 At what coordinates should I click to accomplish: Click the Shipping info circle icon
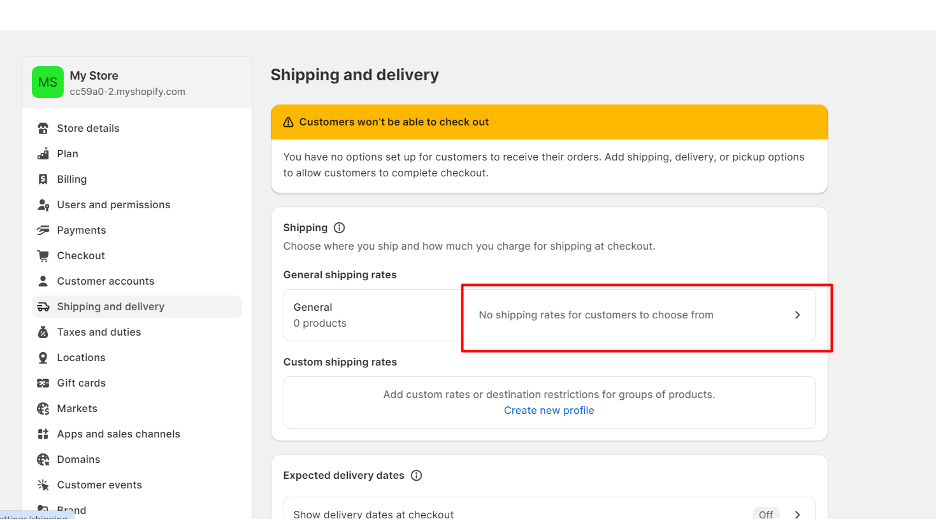(339, 227)
